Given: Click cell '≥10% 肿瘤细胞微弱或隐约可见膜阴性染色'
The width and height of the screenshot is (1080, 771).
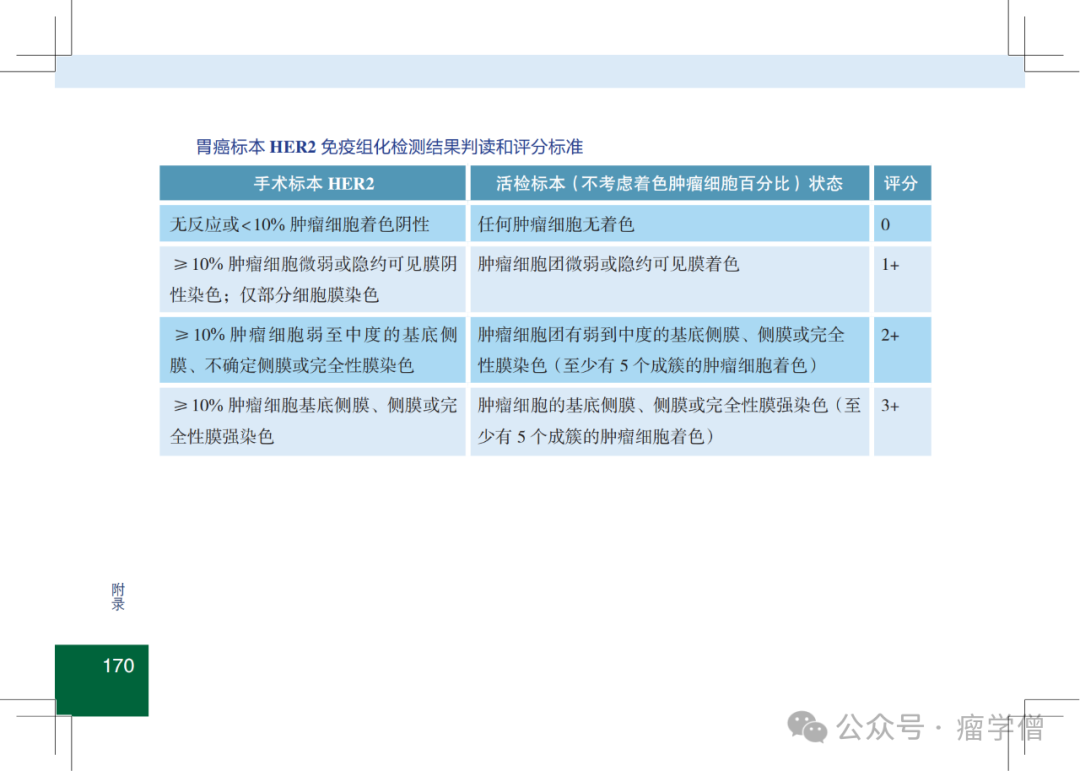Looking at the screenshot, I should pos(313,279).
